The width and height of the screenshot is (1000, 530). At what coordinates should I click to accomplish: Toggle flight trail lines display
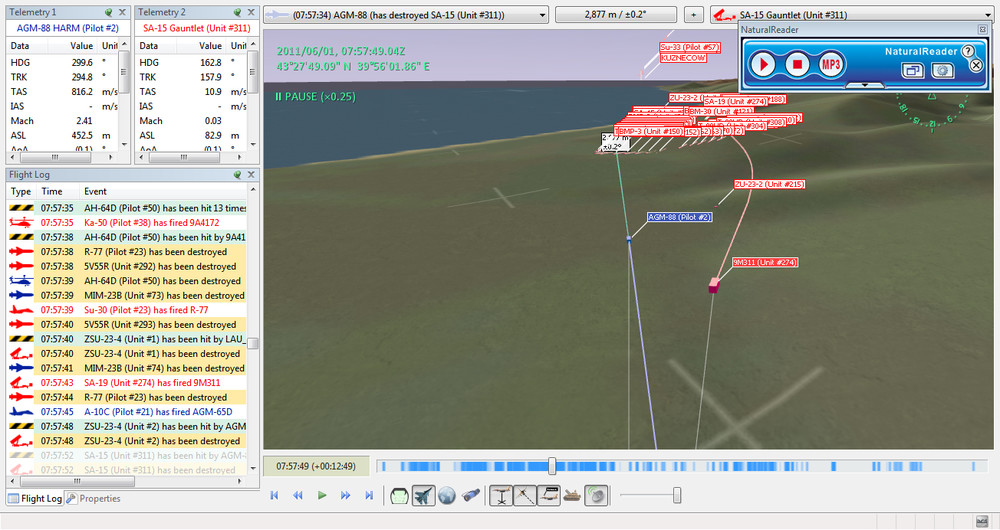coord(525,496)
